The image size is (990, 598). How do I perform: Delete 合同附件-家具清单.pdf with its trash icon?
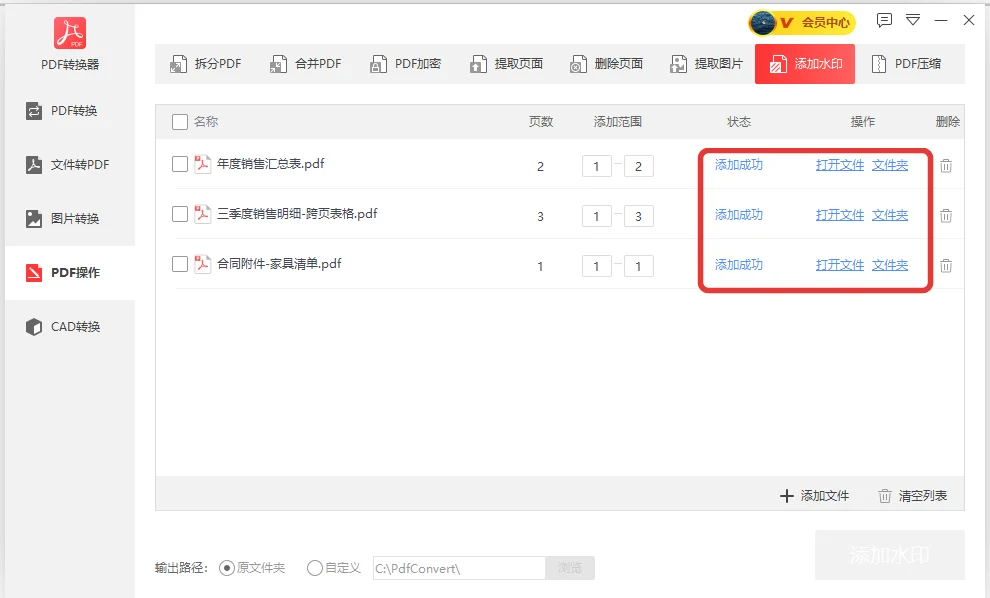point(946,266)
